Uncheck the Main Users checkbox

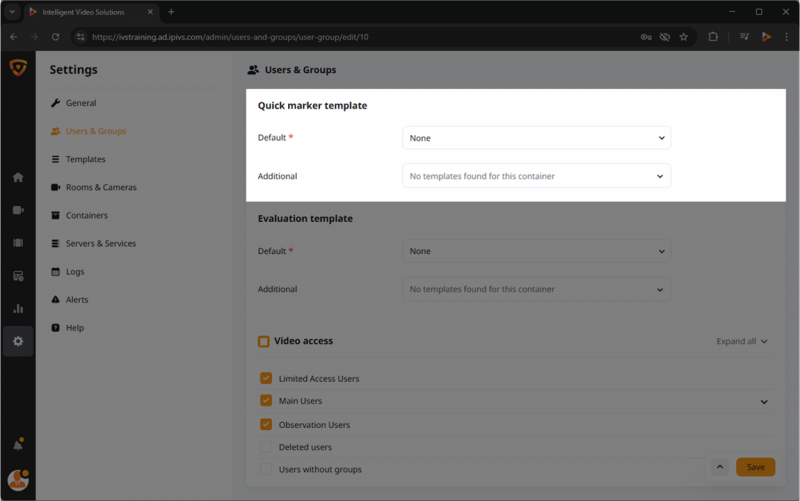(266, 400)
